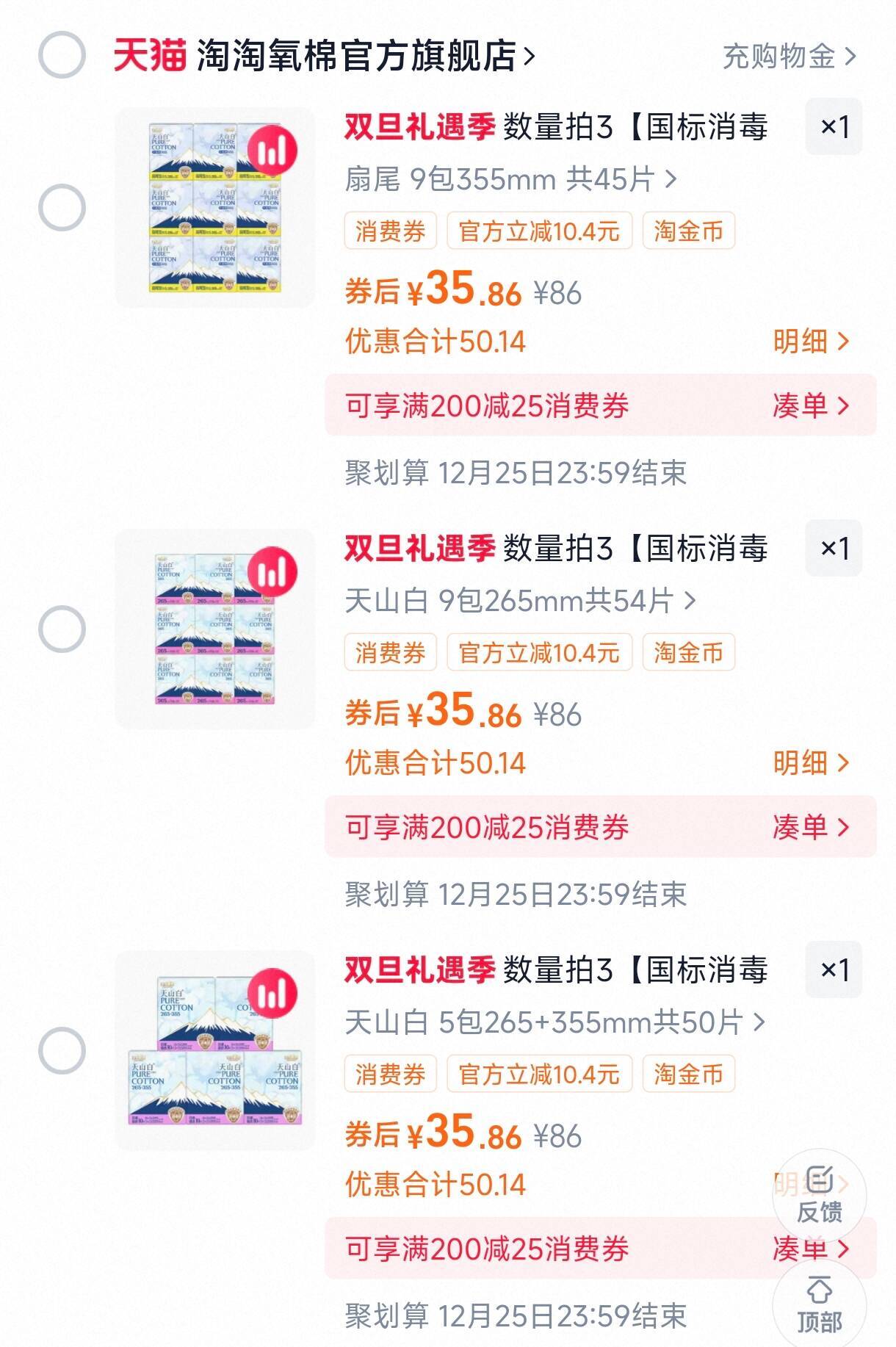The image size is (896, 1347).
Task: Change the ×1 quantity of the second item
Action: [x=834, y=549]
